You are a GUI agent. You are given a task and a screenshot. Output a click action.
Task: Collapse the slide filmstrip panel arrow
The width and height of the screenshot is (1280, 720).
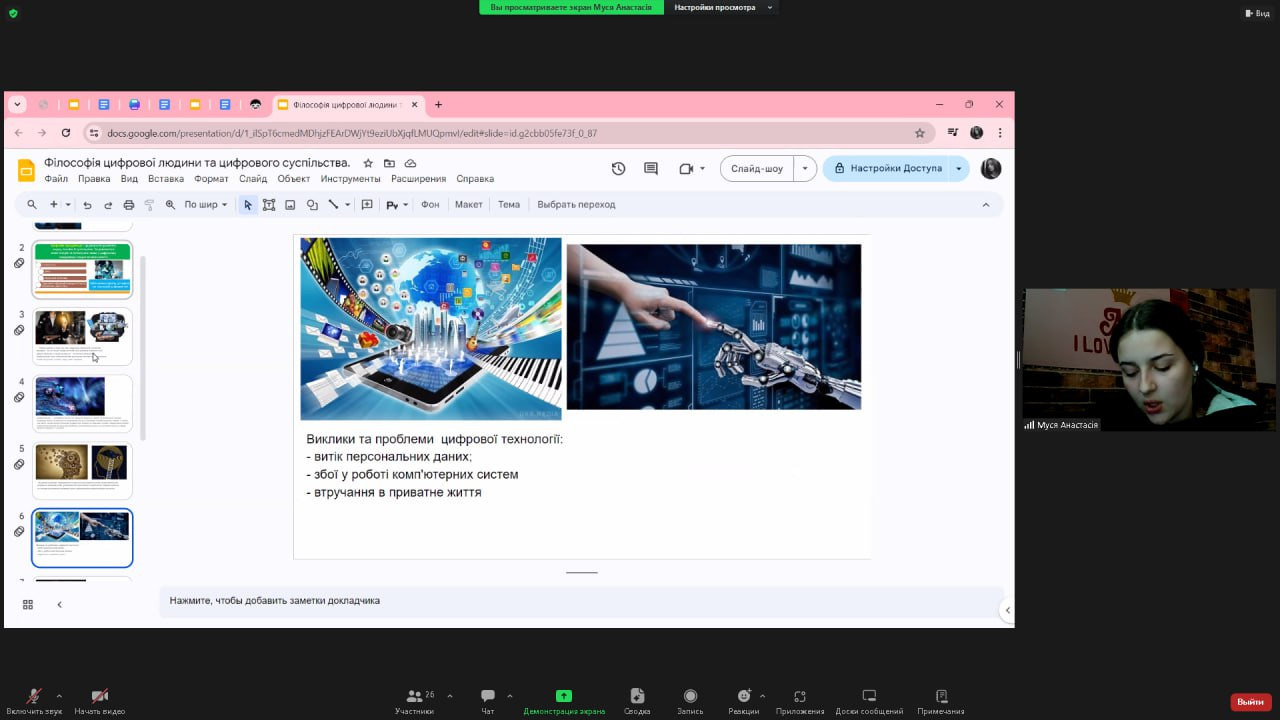[x=59, y=604]
